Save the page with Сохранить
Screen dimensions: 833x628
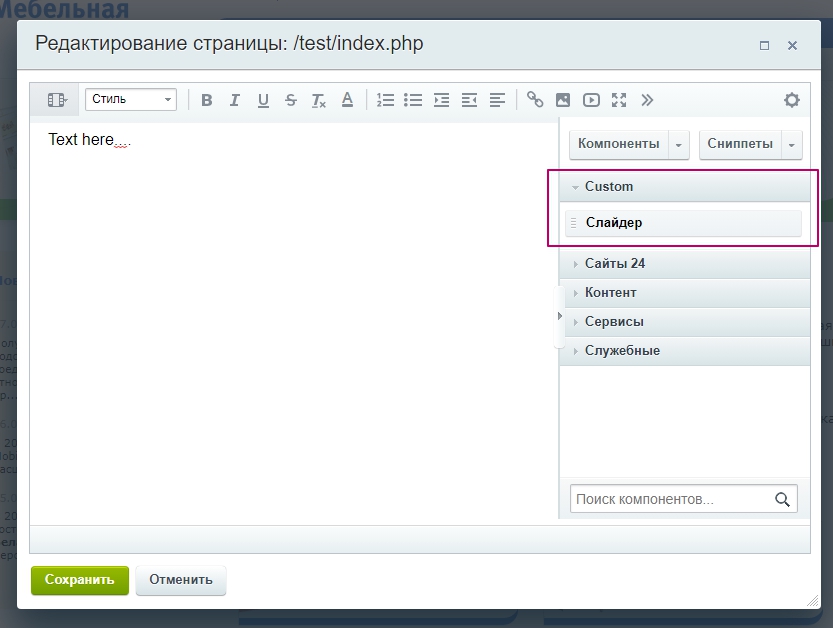[x=80, y=580]
